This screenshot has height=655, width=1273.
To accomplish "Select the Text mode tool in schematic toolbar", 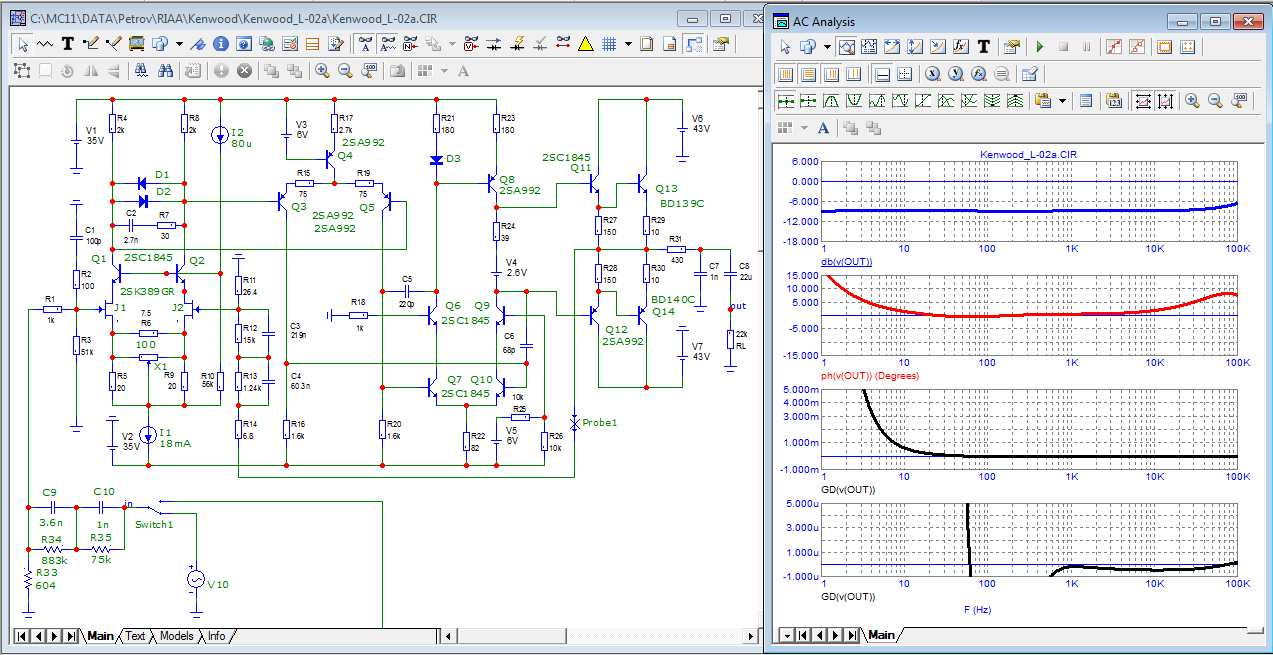I will click(68, 43).
